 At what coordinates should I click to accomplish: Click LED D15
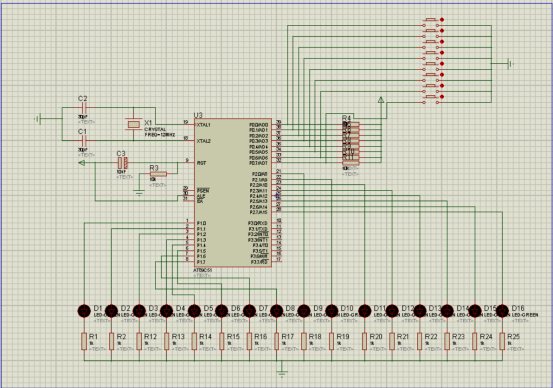tap(475, 311)
